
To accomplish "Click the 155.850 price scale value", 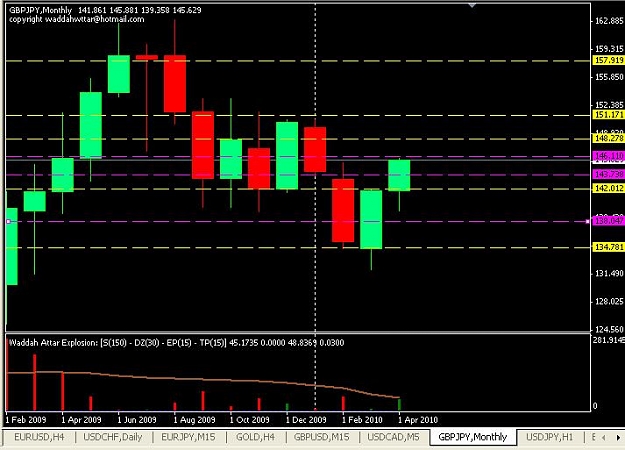I will click(x=609, y=77).
